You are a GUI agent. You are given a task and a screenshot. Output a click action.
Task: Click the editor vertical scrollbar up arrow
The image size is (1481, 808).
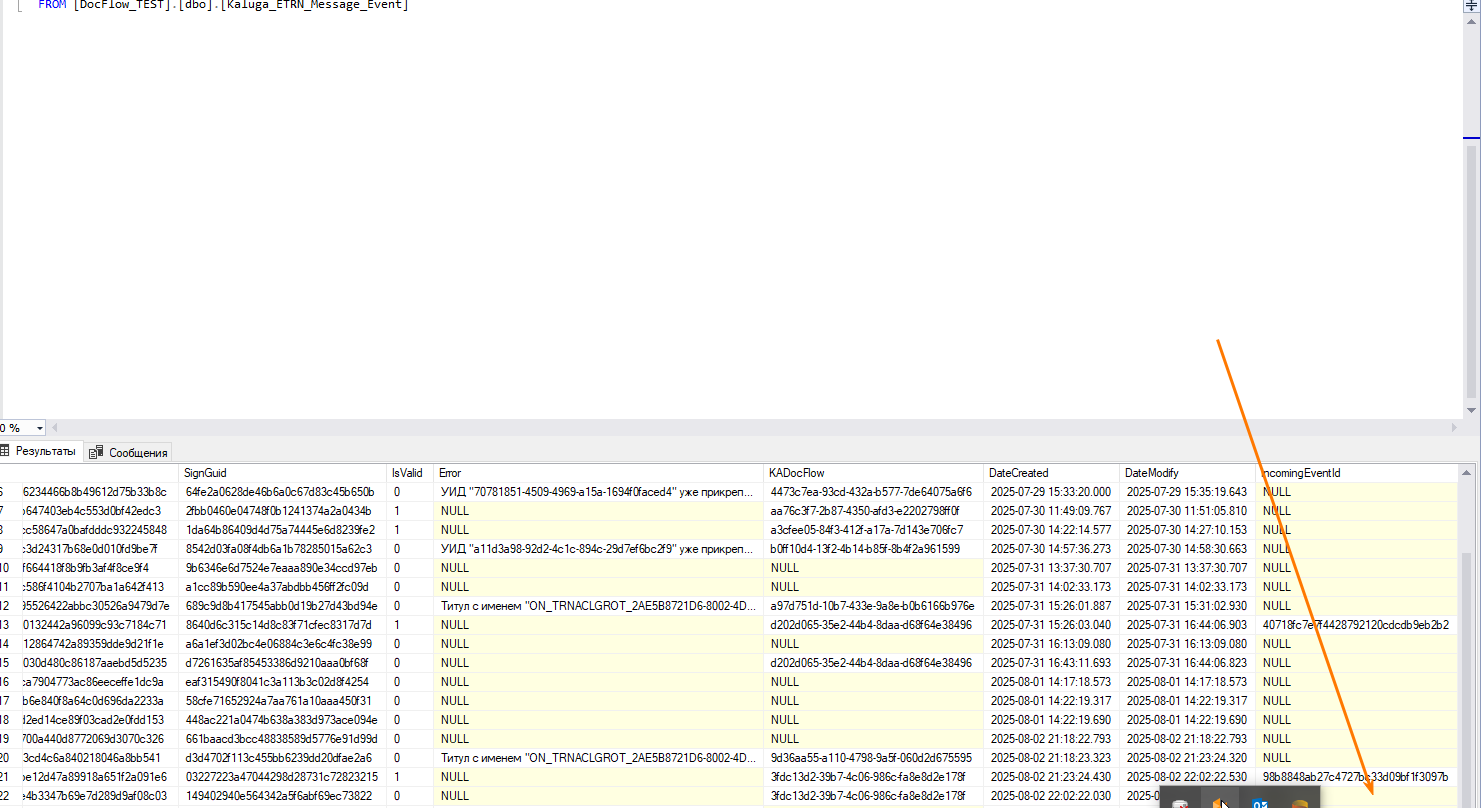[1471, 22]
